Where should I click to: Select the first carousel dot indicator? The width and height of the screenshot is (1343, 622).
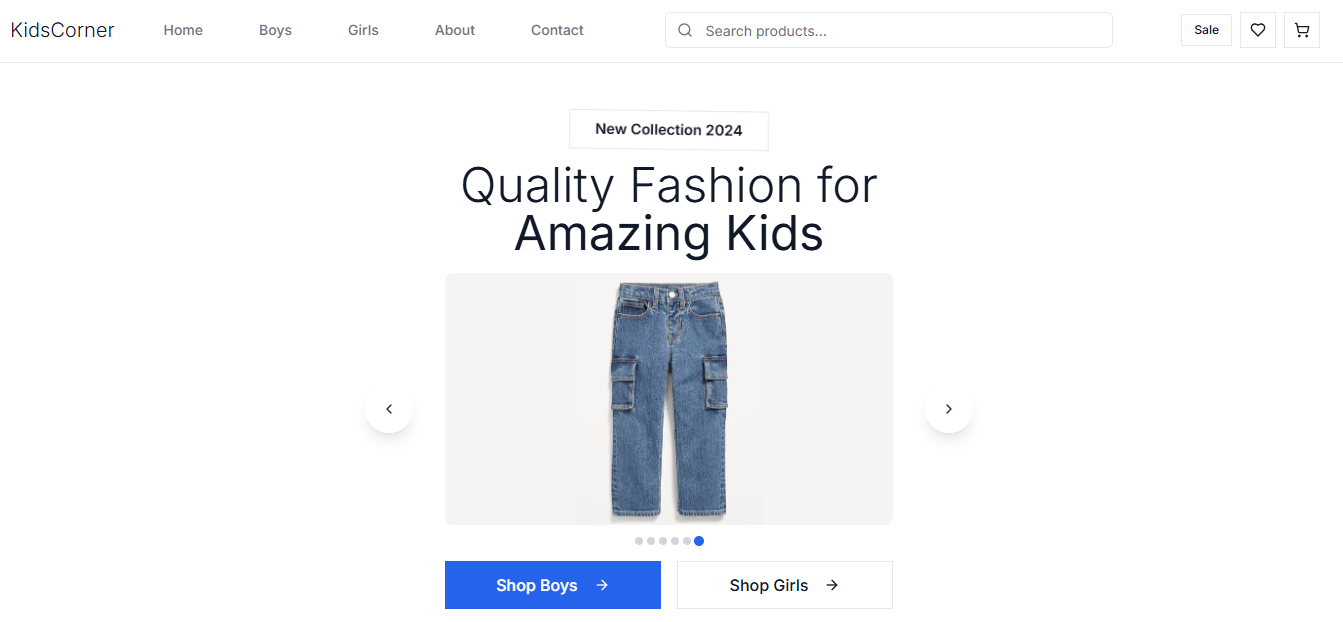point(639,541)
